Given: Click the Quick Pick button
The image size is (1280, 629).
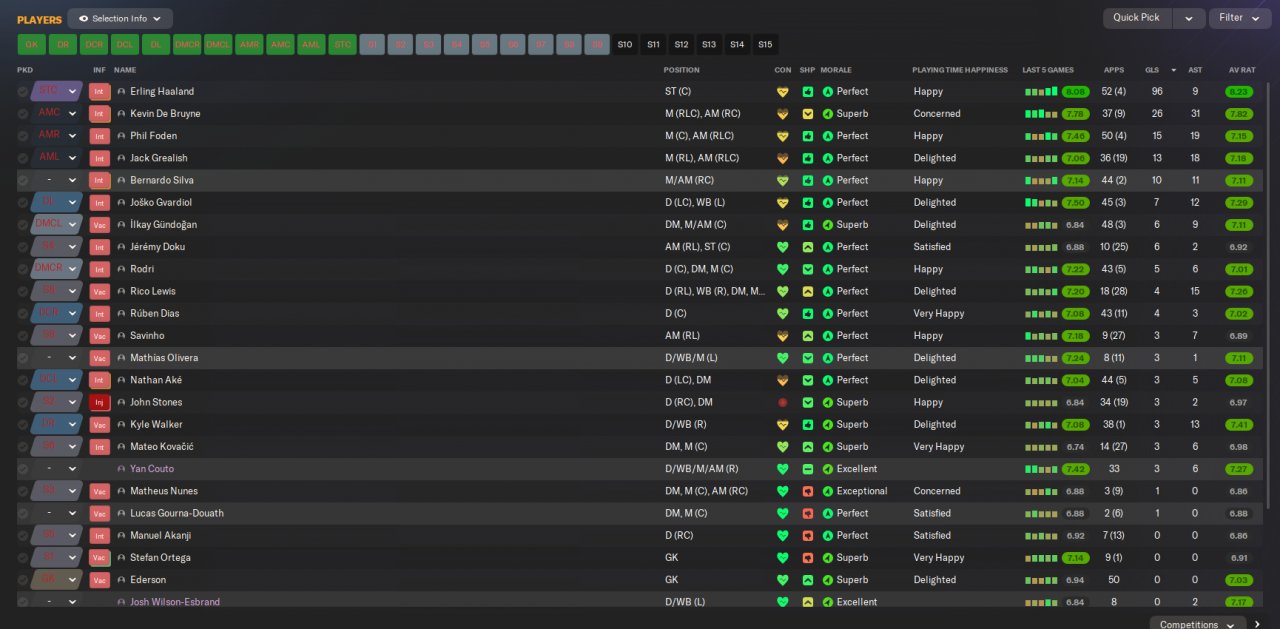Looking at the screenshot, I should (x=1137, y=18).
